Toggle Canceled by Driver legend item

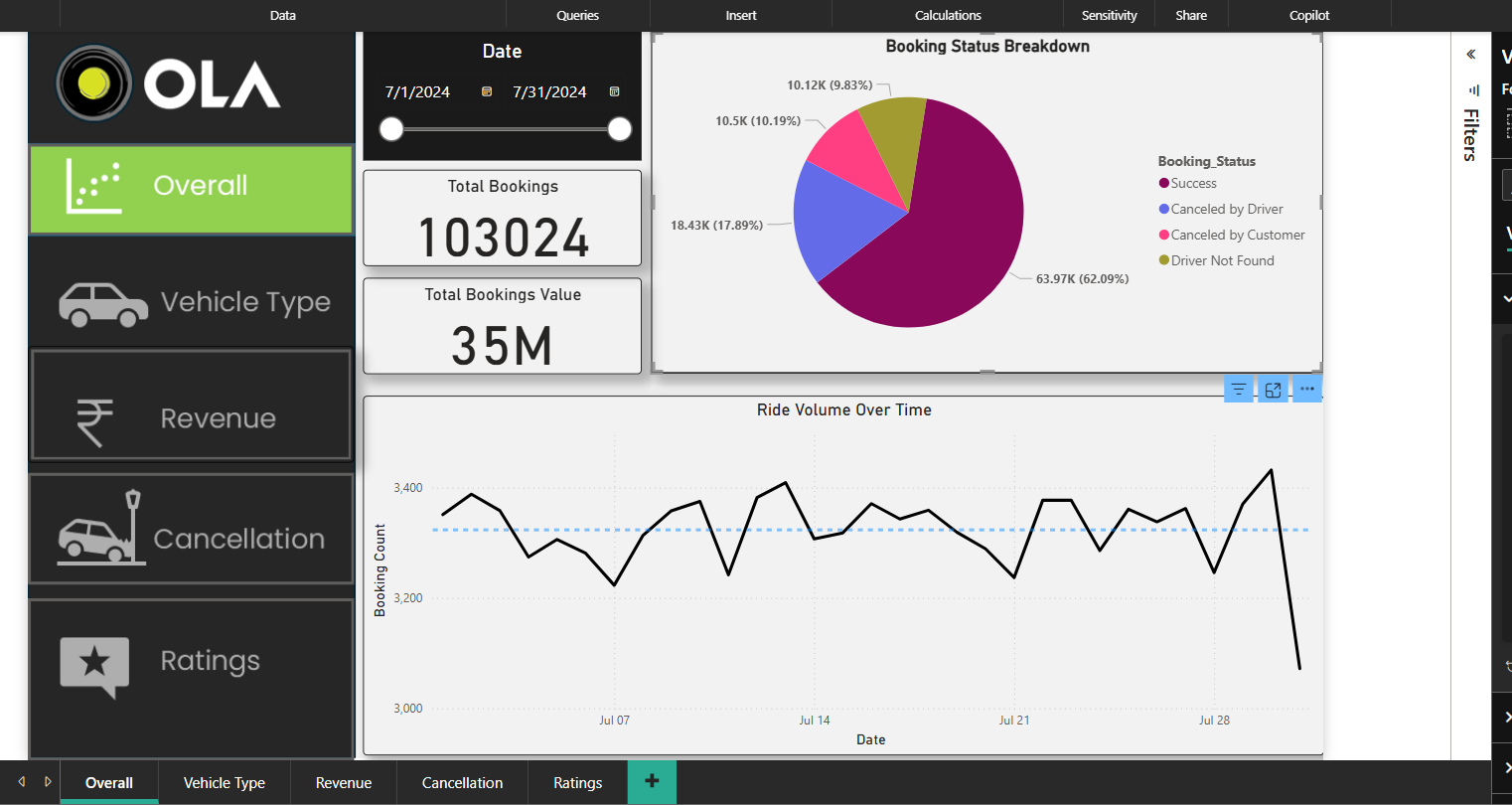(1226, 210)
